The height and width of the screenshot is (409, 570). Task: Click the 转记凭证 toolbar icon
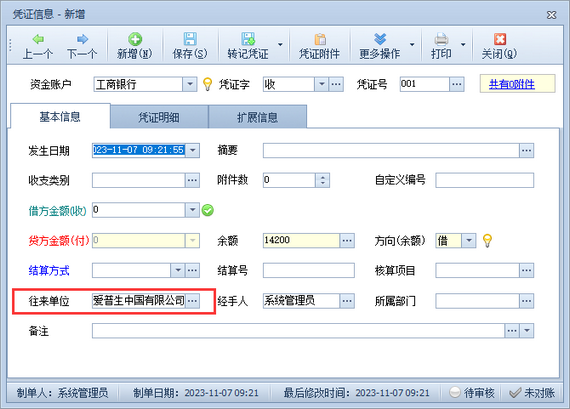(x=248, y=39)
